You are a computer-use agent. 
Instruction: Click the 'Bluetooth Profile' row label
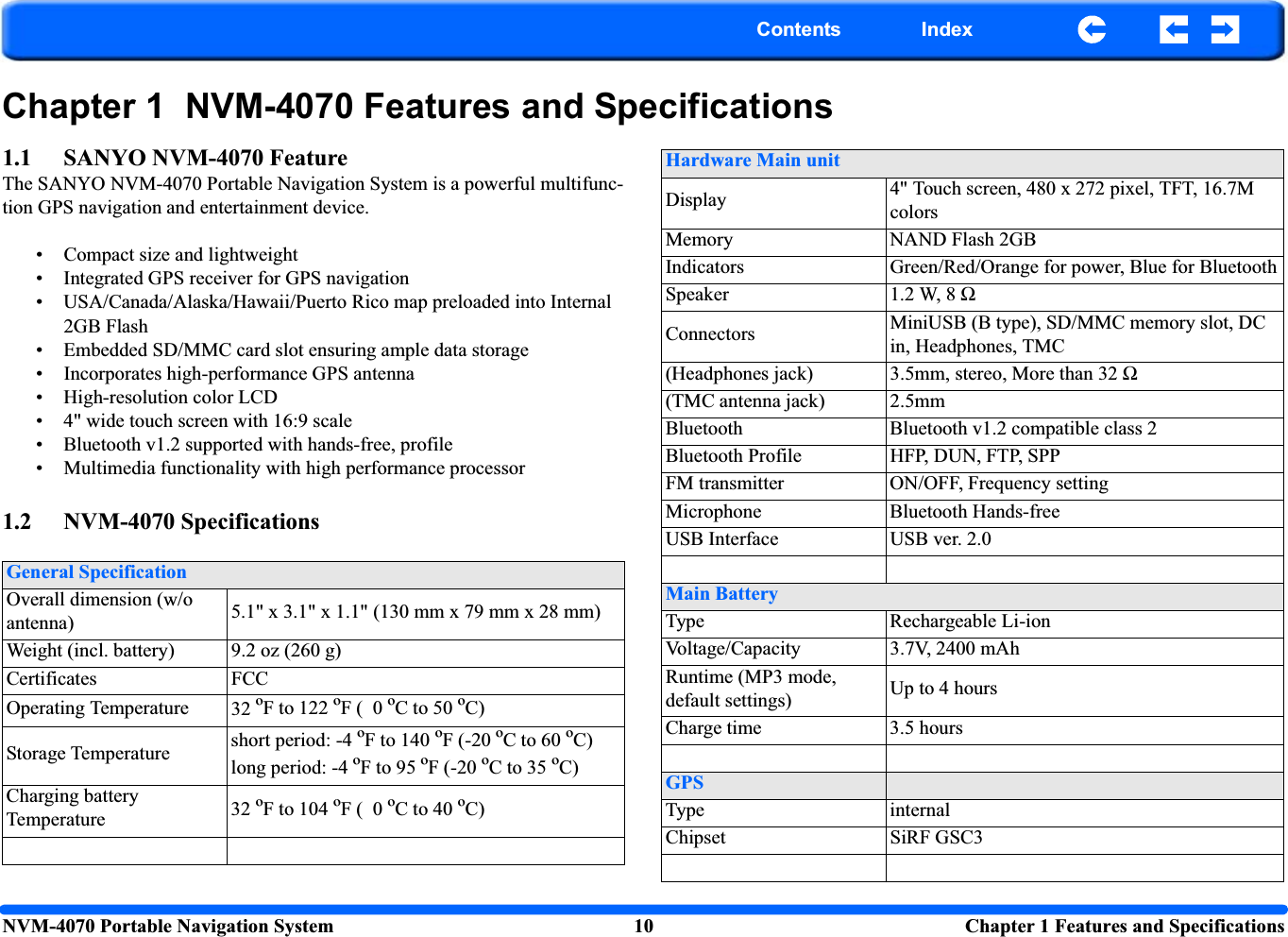[x=734, y=456]
